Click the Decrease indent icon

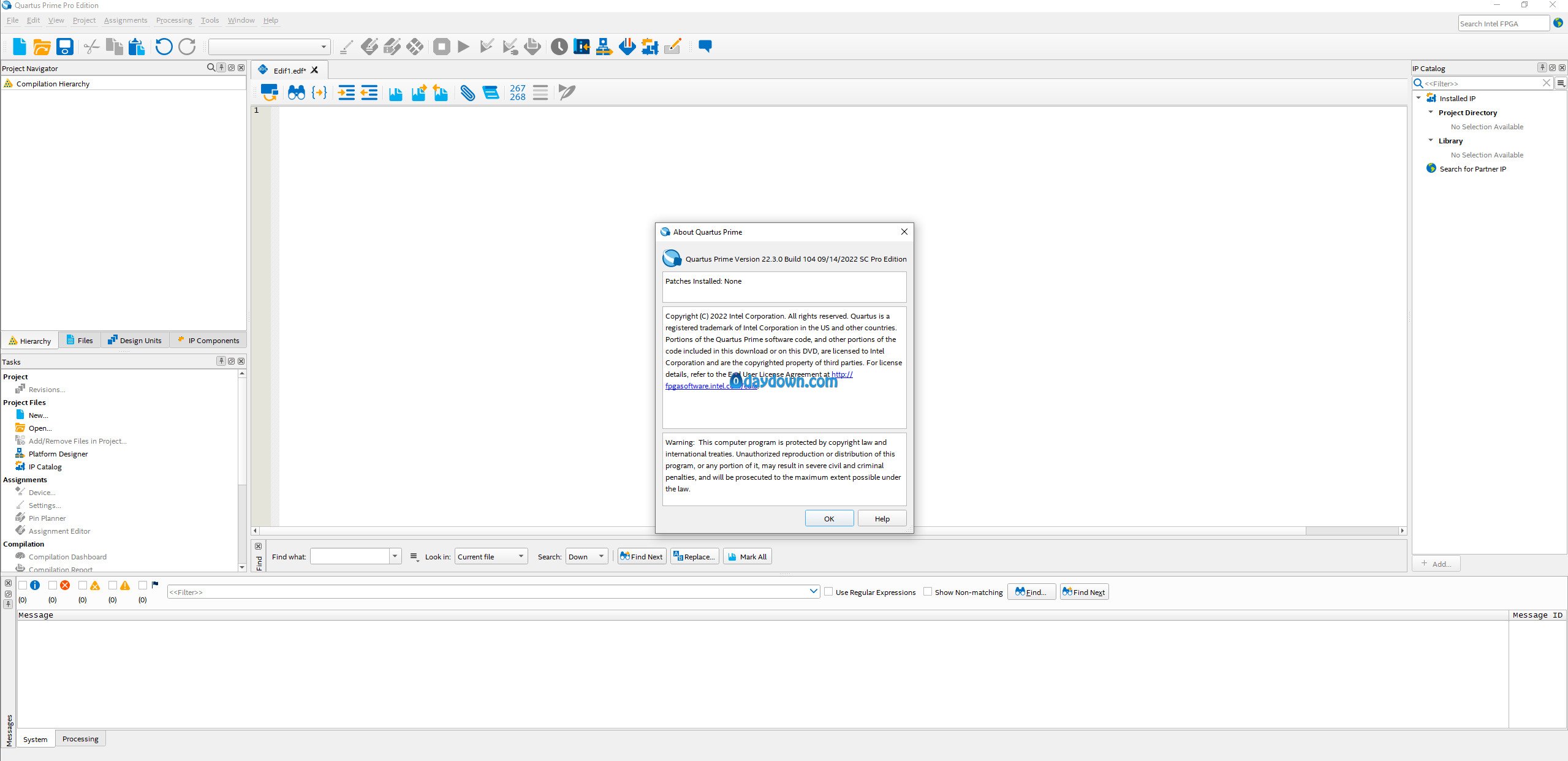369,93
